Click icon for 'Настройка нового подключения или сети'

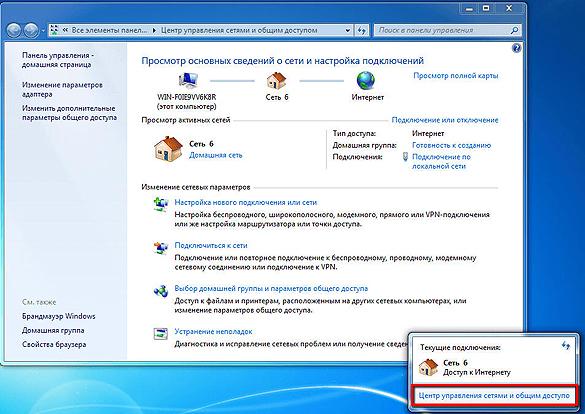[x=161, y=204]
